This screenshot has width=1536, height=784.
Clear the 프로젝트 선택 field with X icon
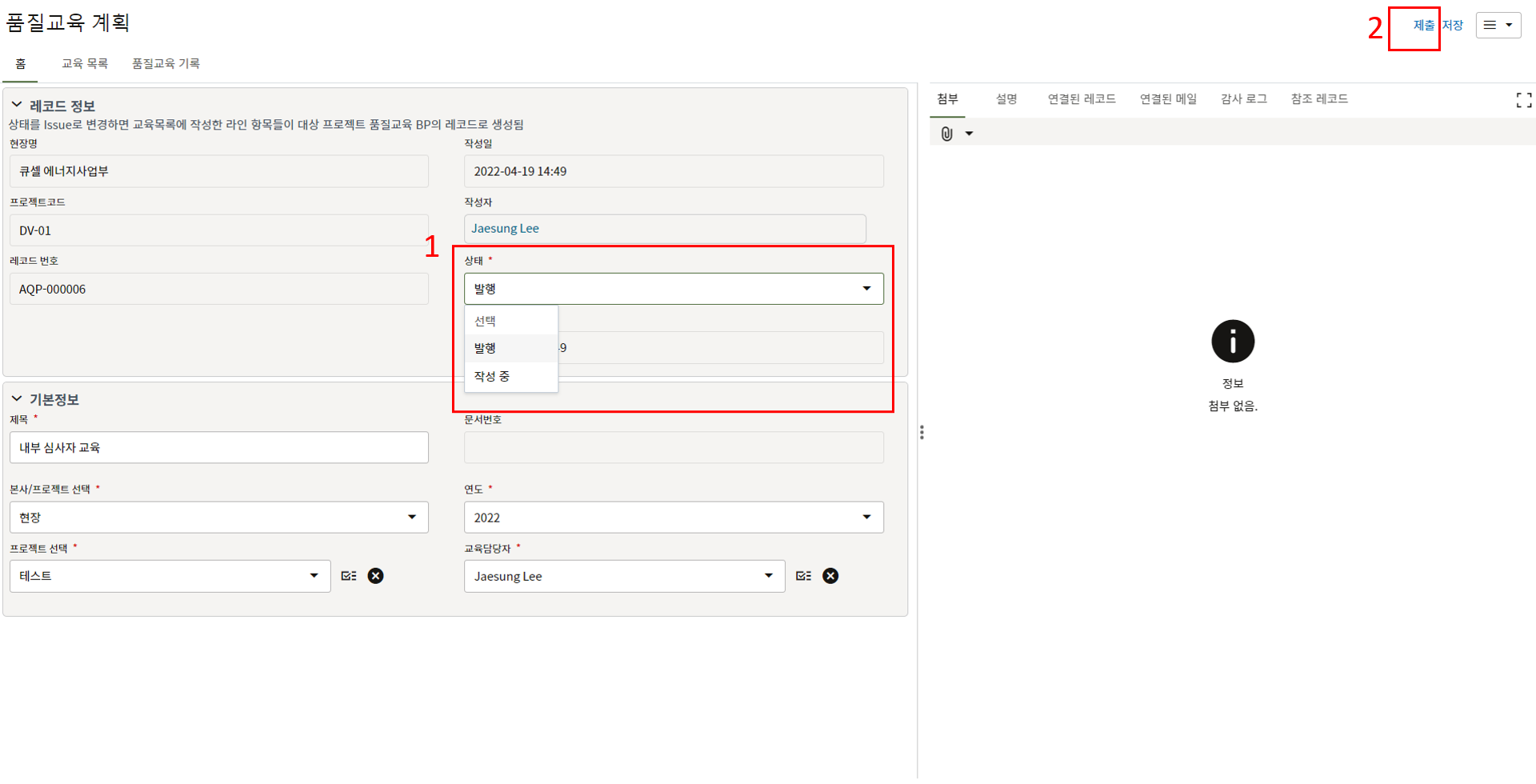375,576
